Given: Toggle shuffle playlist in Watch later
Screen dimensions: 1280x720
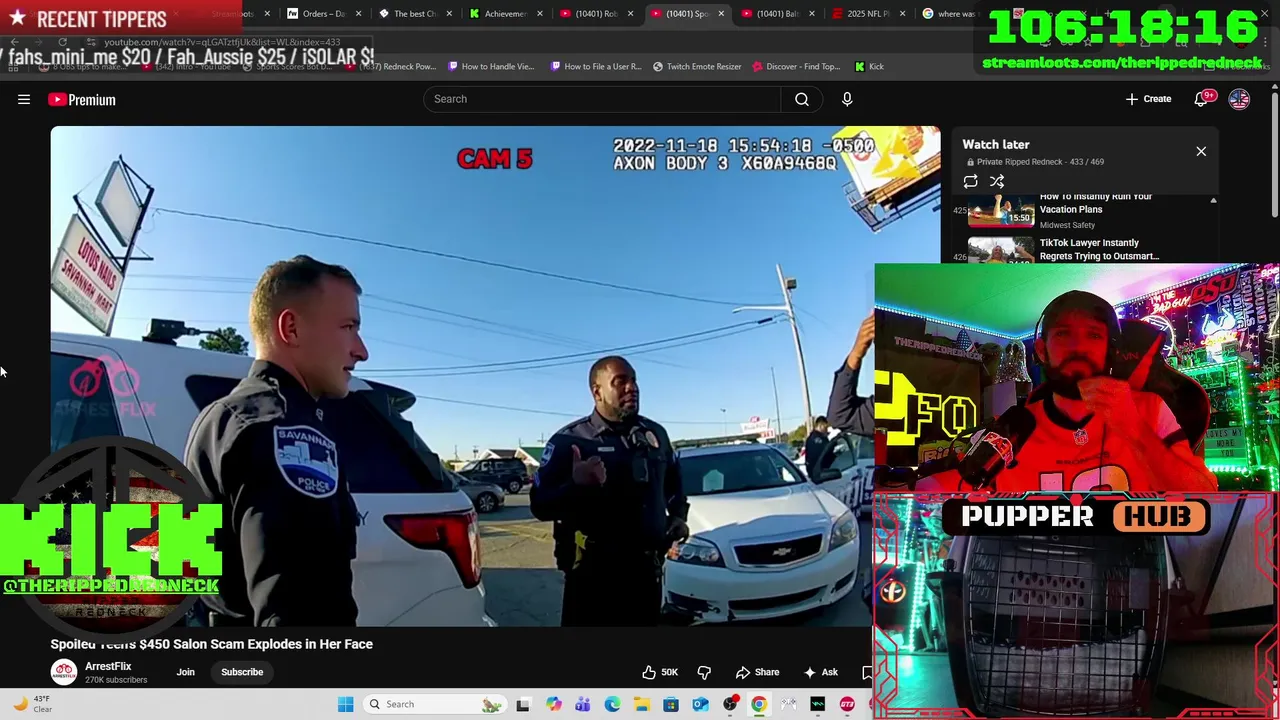Looking at the screenshot, I should tap(997, 181).
